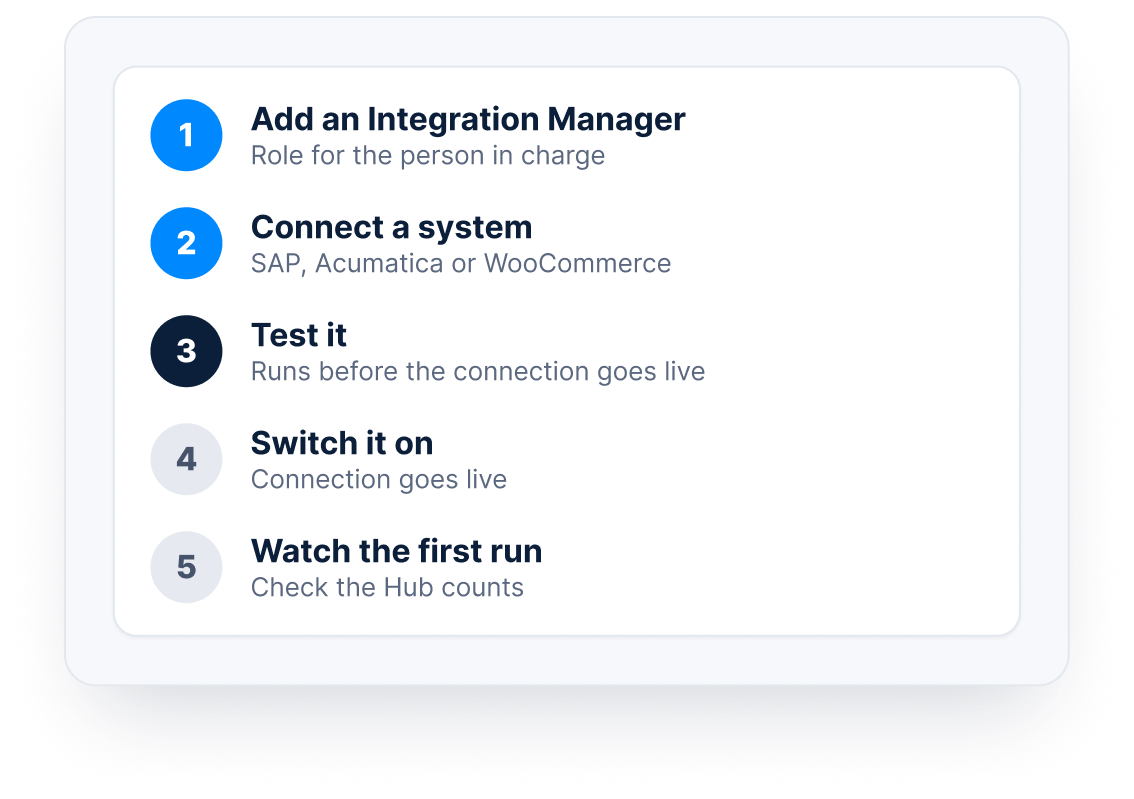Select the step 2 blue circle

coord(187,243)
